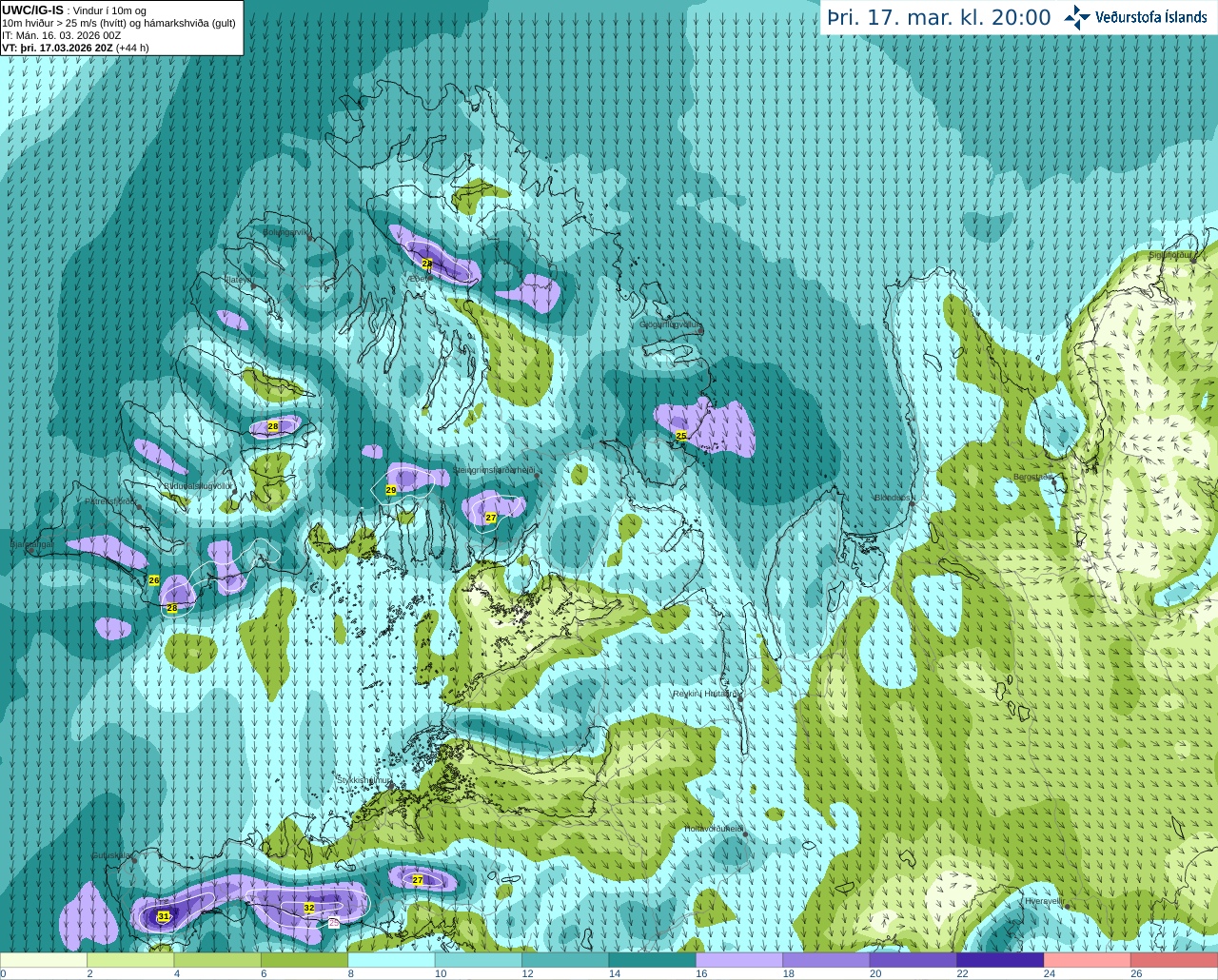Click the Hveravellir station label
This screenshot has width=1218, height=980.
click(1043, 900)
